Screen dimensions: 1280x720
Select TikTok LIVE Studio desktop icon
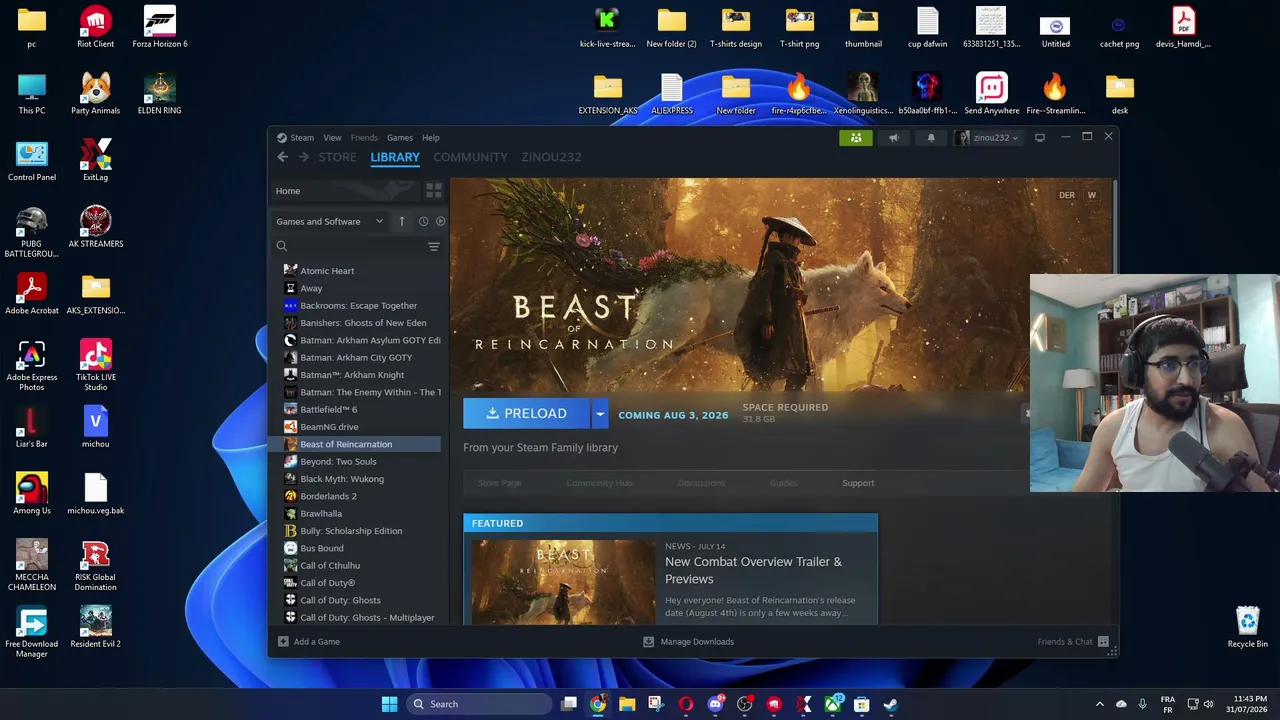(x=96, y=365)
